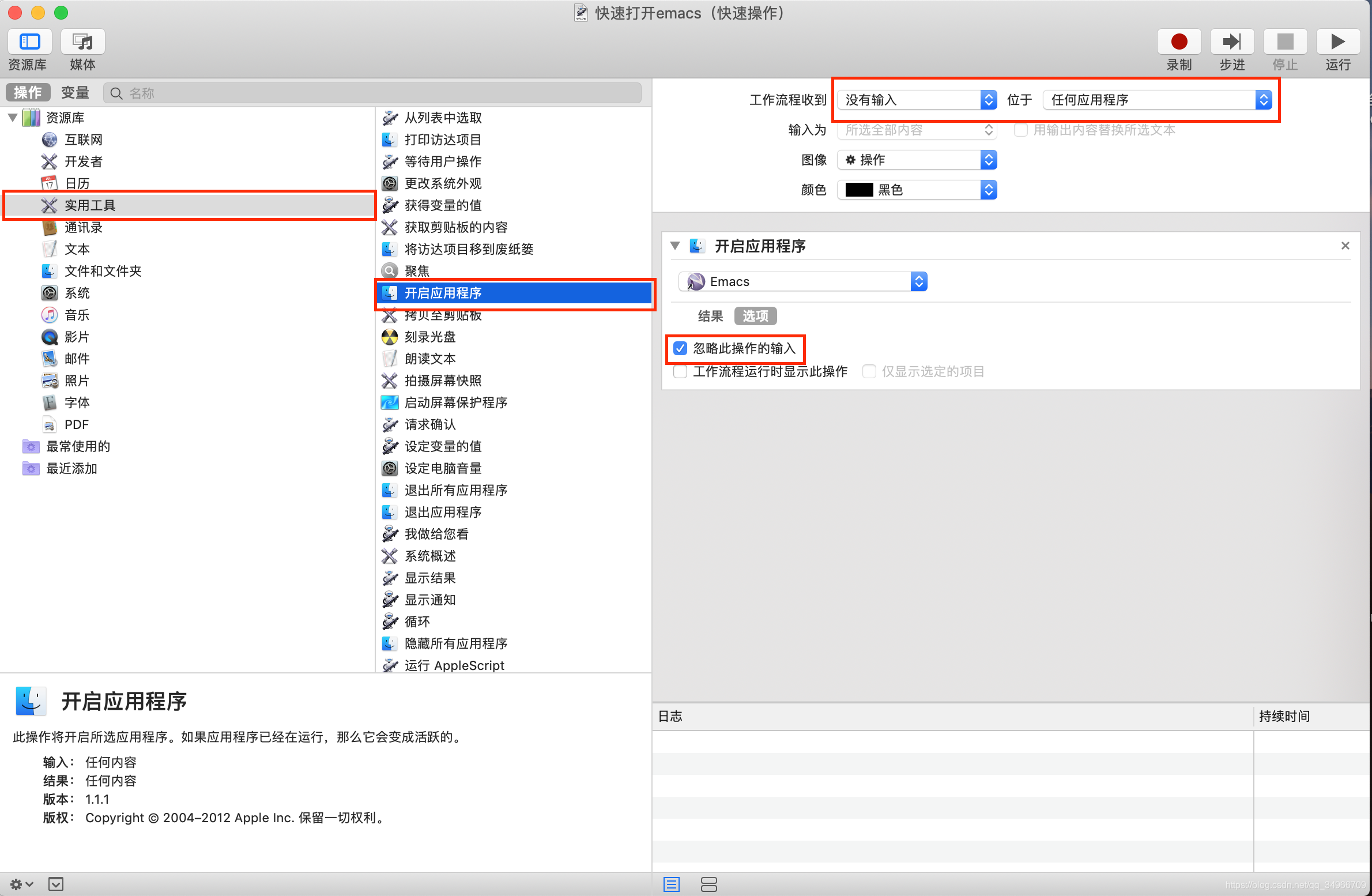Click the 录制 record button
The height and width of the screenshot is (896, 1372).
[x=1179, y=42]
